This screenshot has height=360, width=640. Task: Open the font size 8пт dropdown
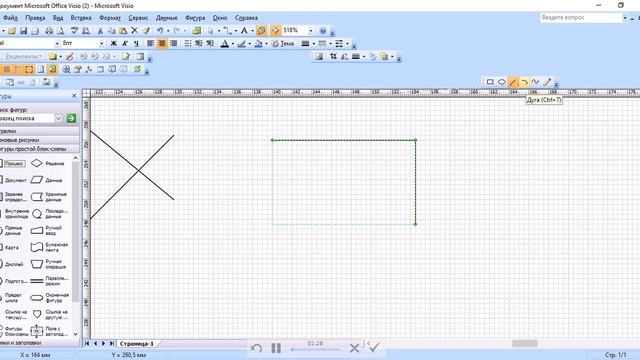click(x=102, y=43)
